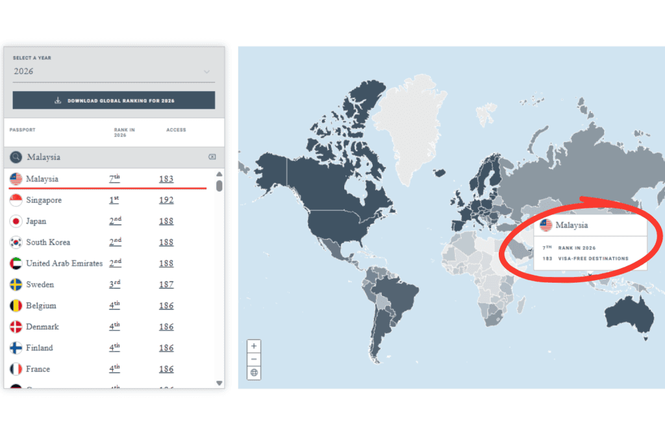Focus the Malaysia search input
The width and height of the screenshot is (665, 444).
click(x=115, y=157)
